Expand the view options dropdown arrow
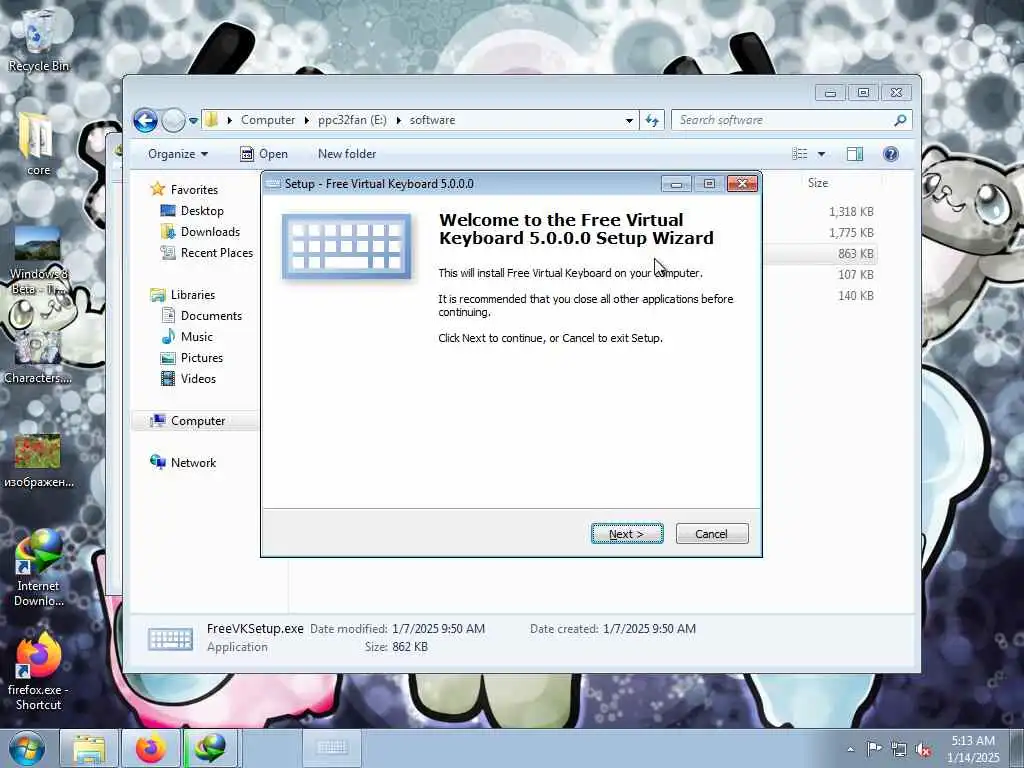The width and height of the screenshot is (1024, 768). 822,154
